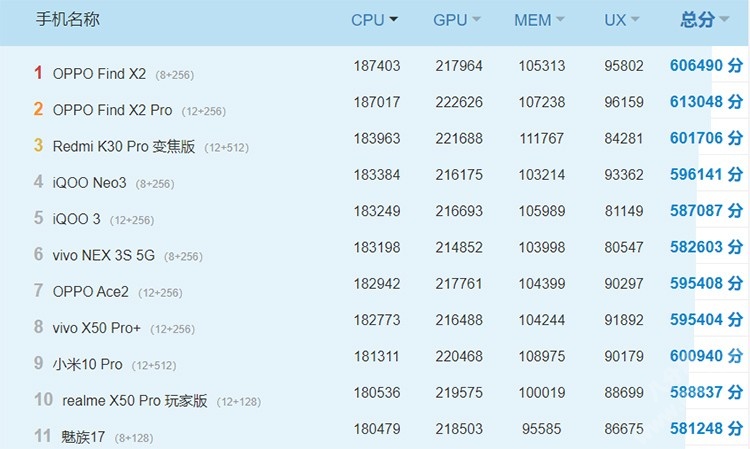
Task: Sort by GPU column dropdown arrow
Action: (476, 20)
